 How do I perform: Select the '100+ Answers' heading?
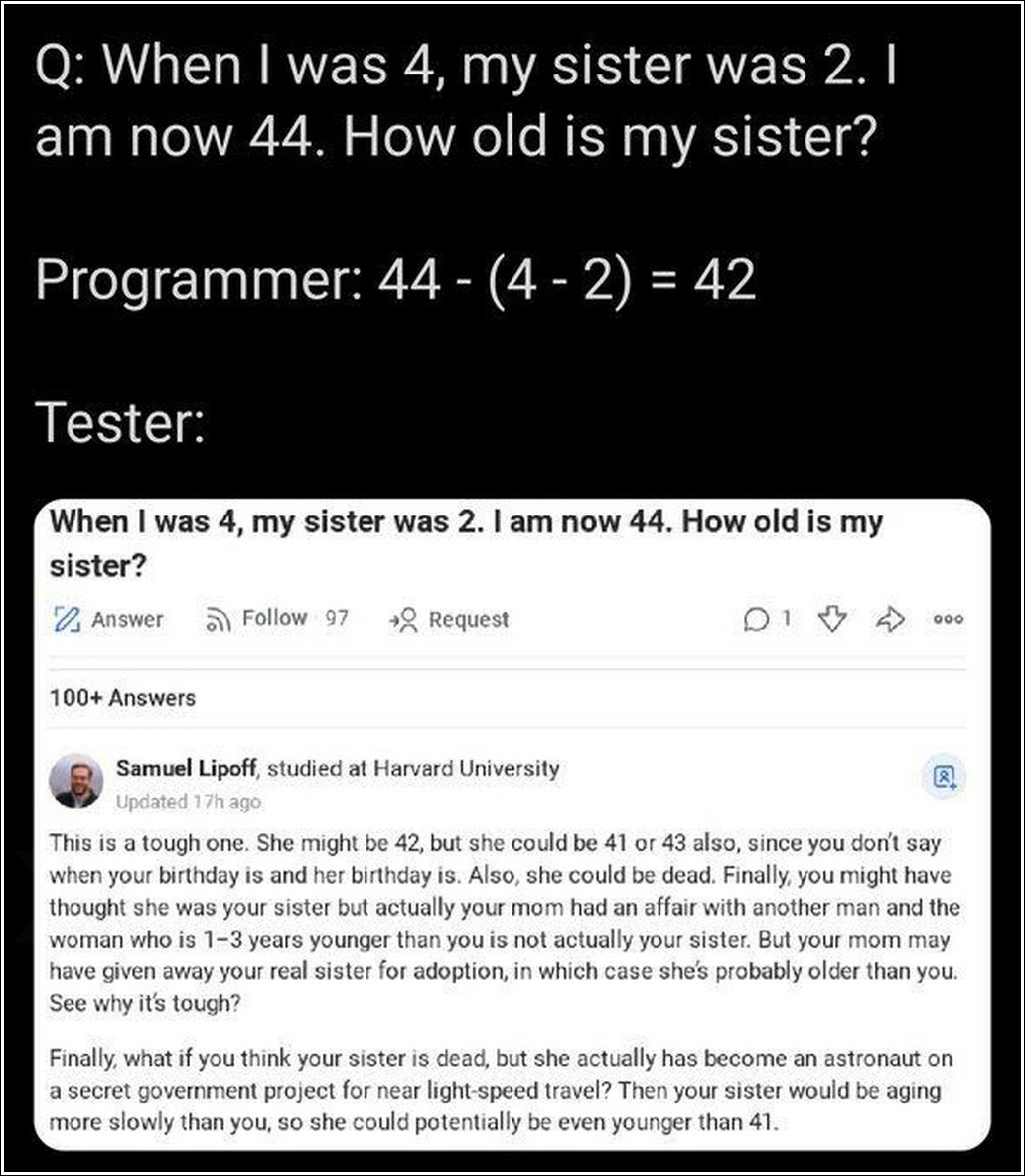pyautogui.click(x=122, y=698)
